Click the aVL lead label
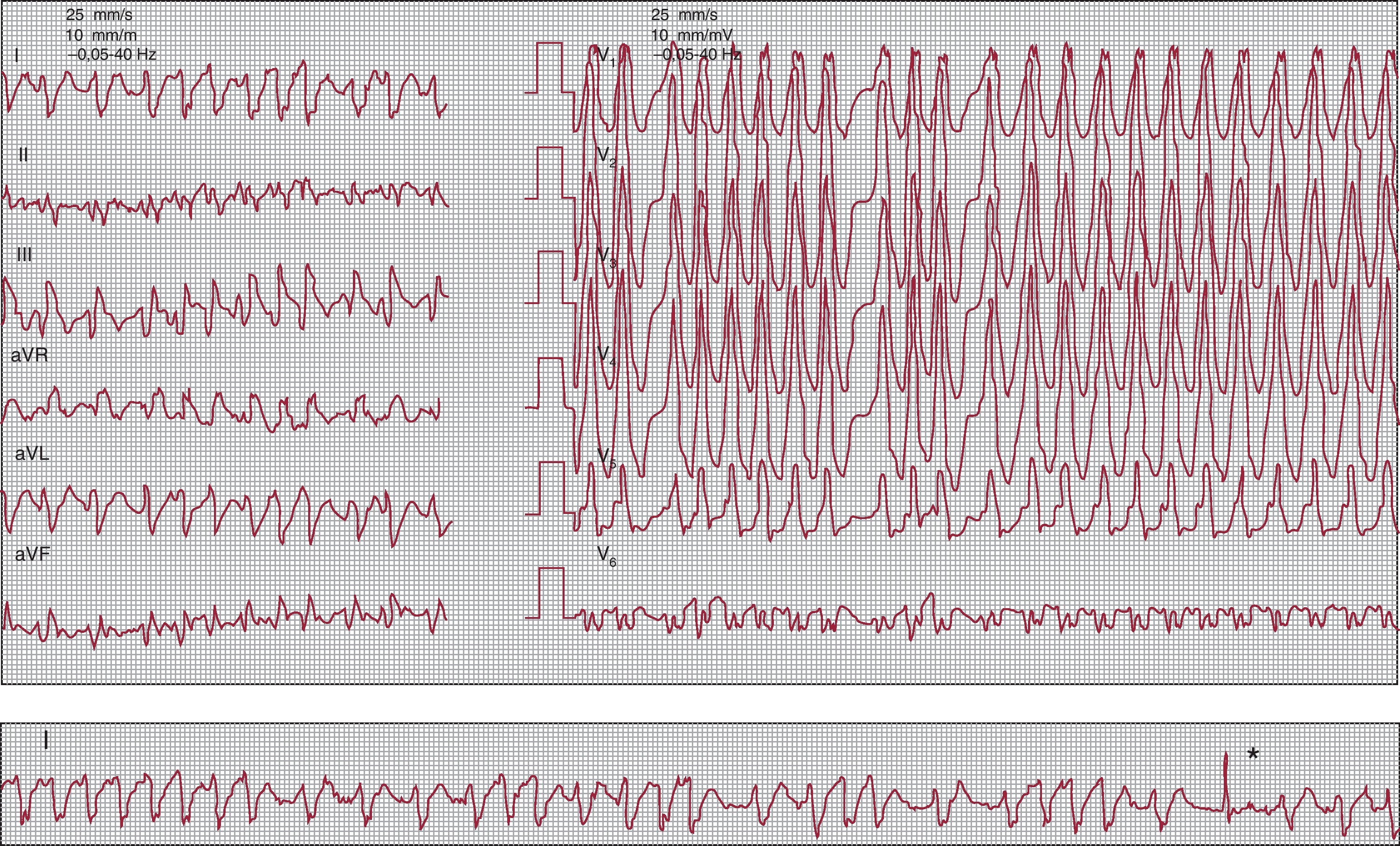Image resolution: width=1400 pixels, height=846 pixels. 32,454
